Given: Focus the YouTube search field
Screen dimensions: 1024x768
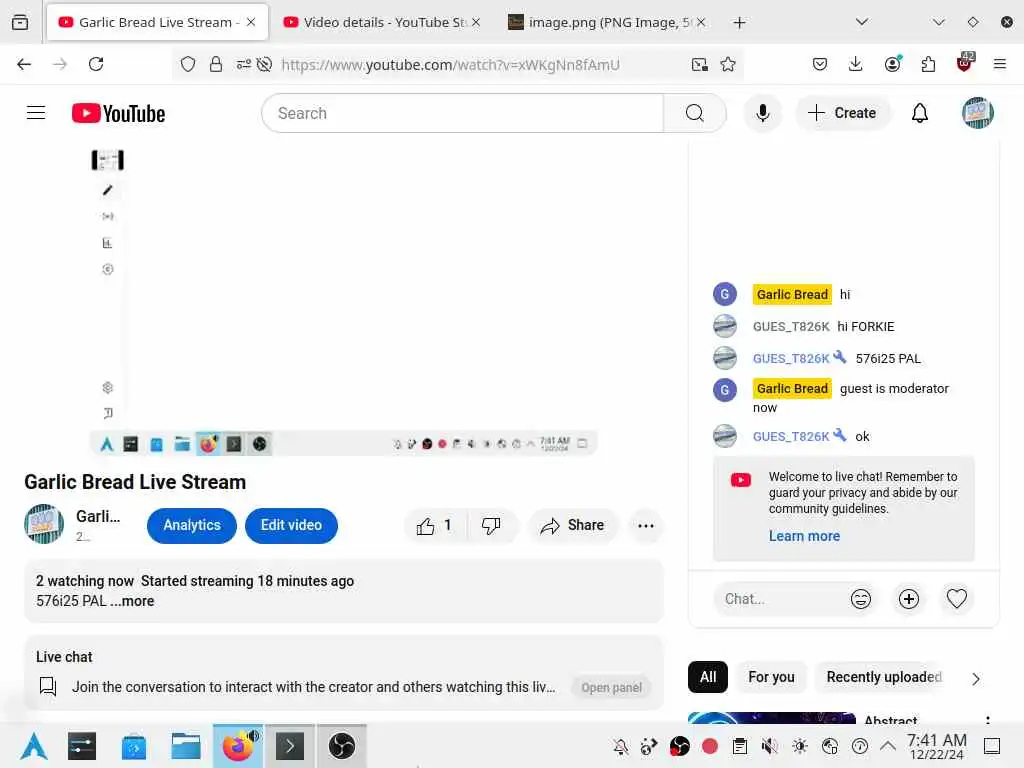Looking at the screenshot, I should point(462,113).
